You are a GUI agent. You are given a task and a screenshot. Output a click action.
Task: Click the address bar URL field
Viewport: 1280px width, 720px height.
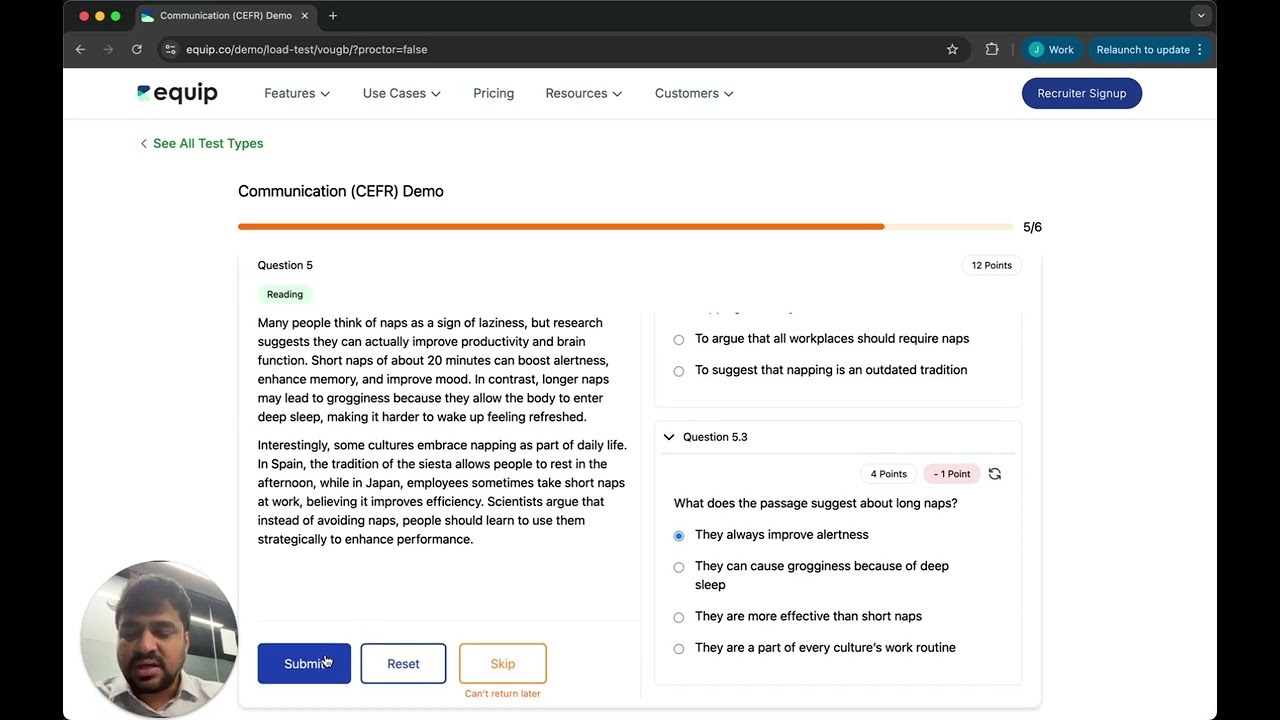coord(560,49)
